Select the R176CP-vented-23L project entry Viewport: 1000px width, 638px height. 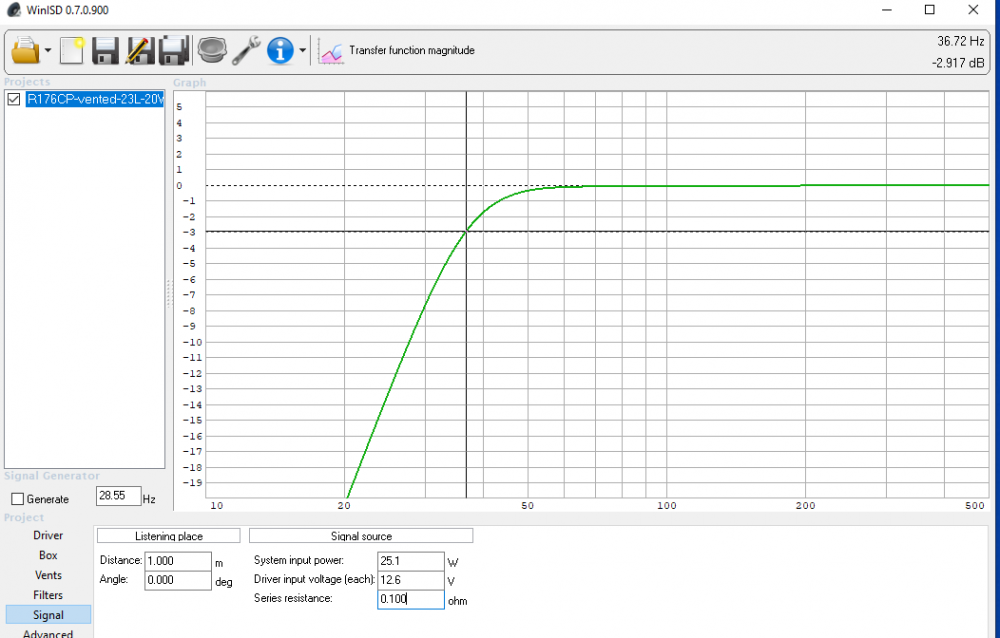[93, 99]
